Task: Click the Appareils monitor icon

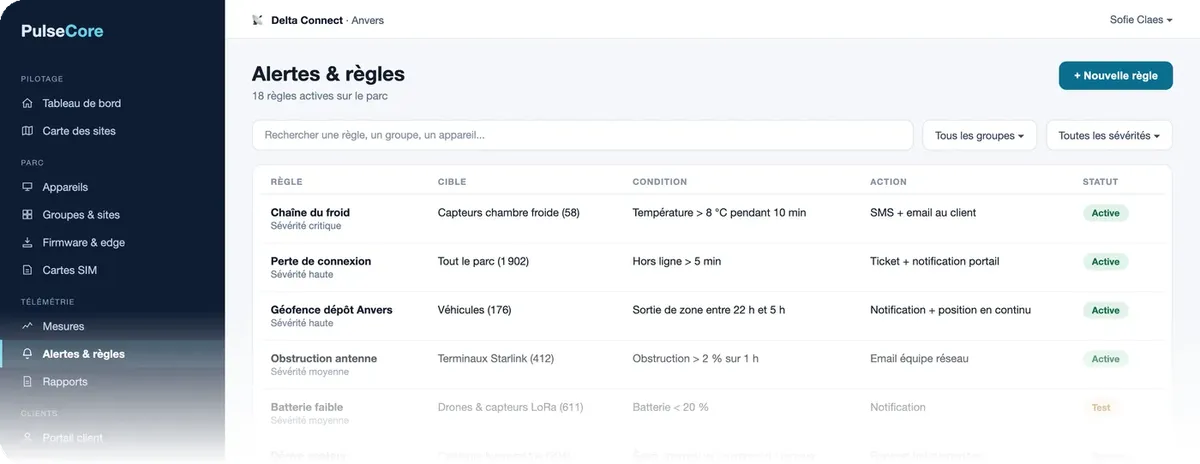Action: tap(27, 187)
